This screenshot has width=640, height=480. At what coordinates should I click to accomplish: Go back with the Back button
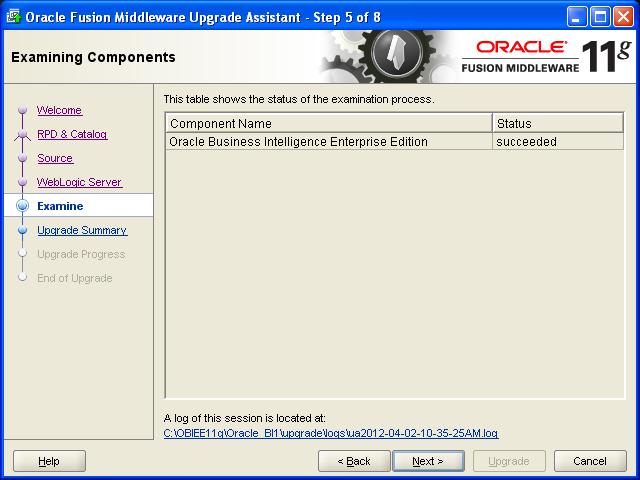point(354,461)
